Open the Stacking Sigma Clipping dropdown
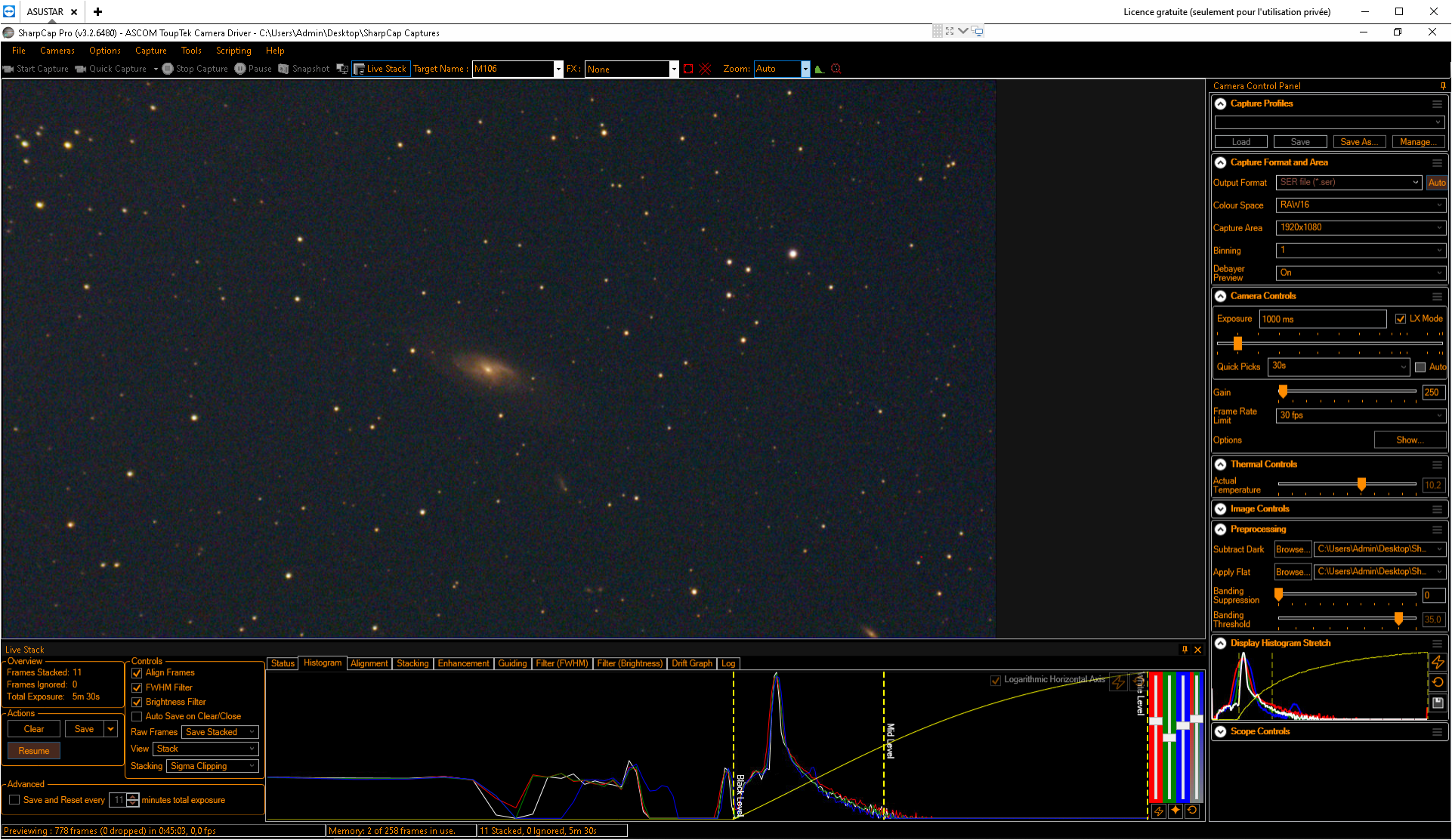Viewport: 1452px width, 840px height. tap(212, 766)
